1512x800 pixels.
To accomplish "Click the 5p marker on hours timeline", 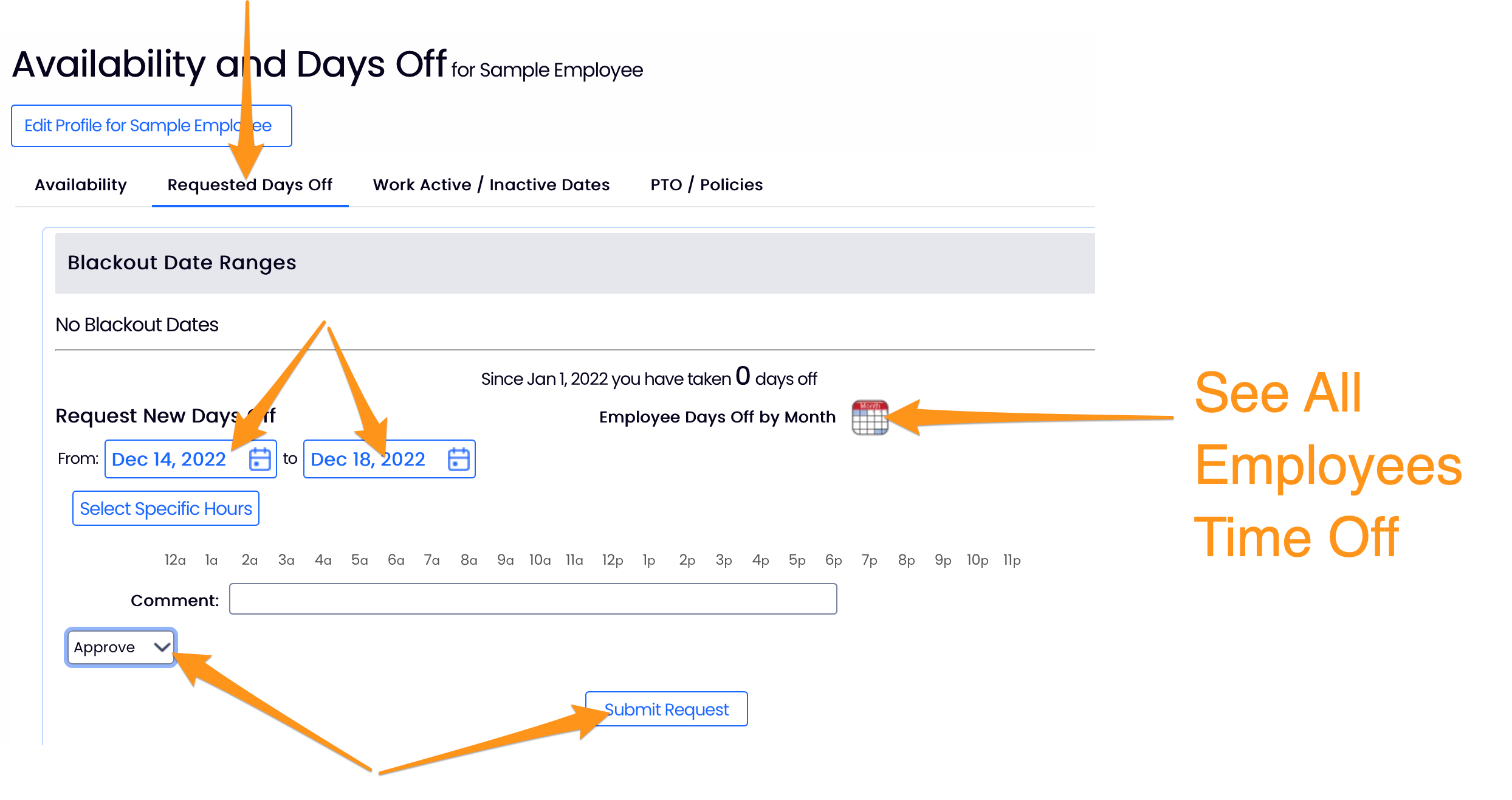I will coord(797,560).
